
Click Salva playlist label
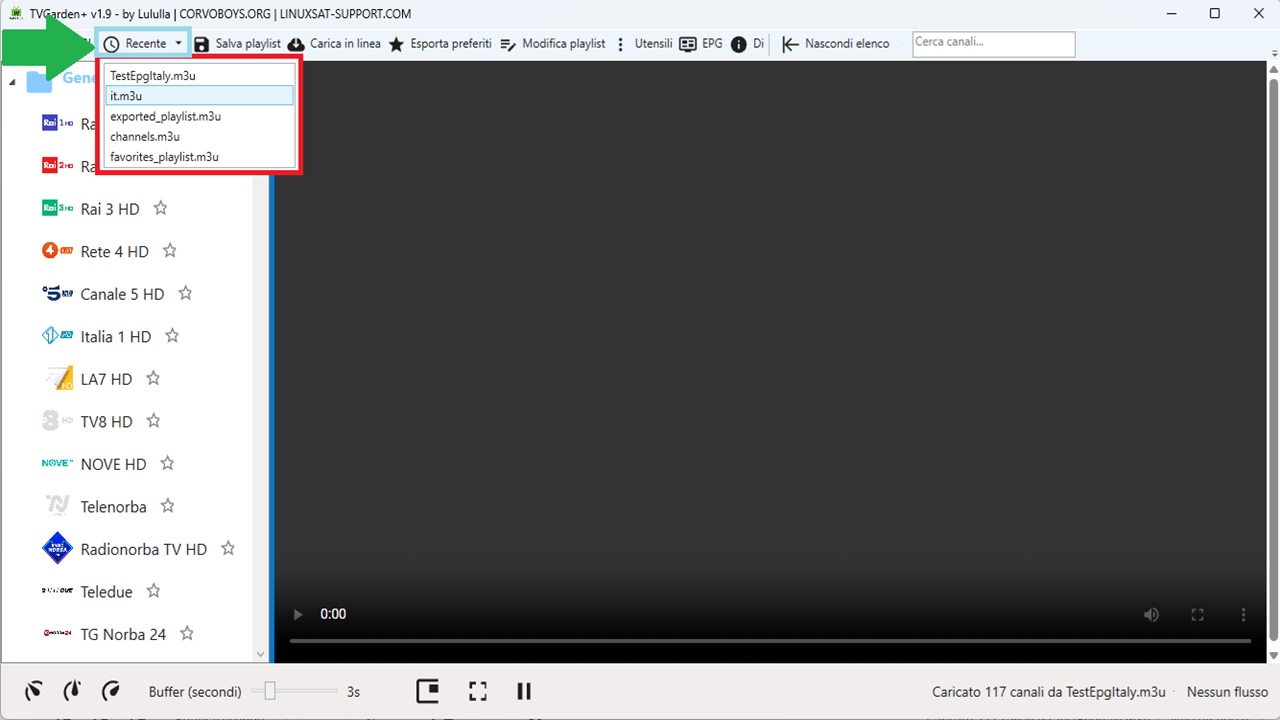(x=248, y=44)
